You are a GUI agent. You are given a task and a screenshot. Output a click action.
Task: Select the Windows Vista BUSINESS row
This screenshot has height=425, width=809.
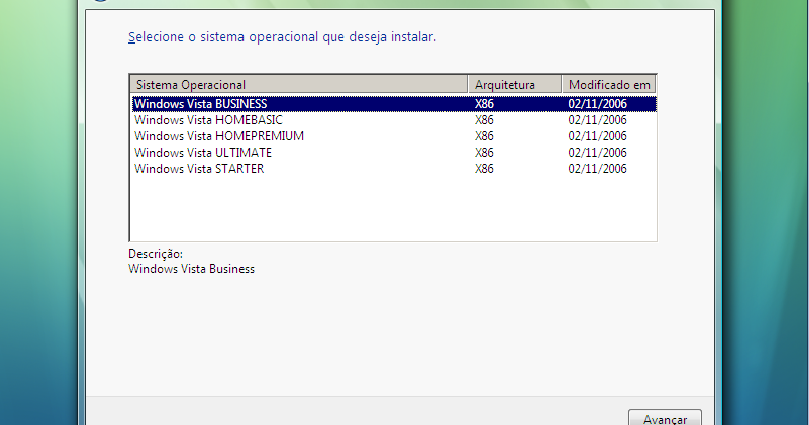[x=394, y=104]
